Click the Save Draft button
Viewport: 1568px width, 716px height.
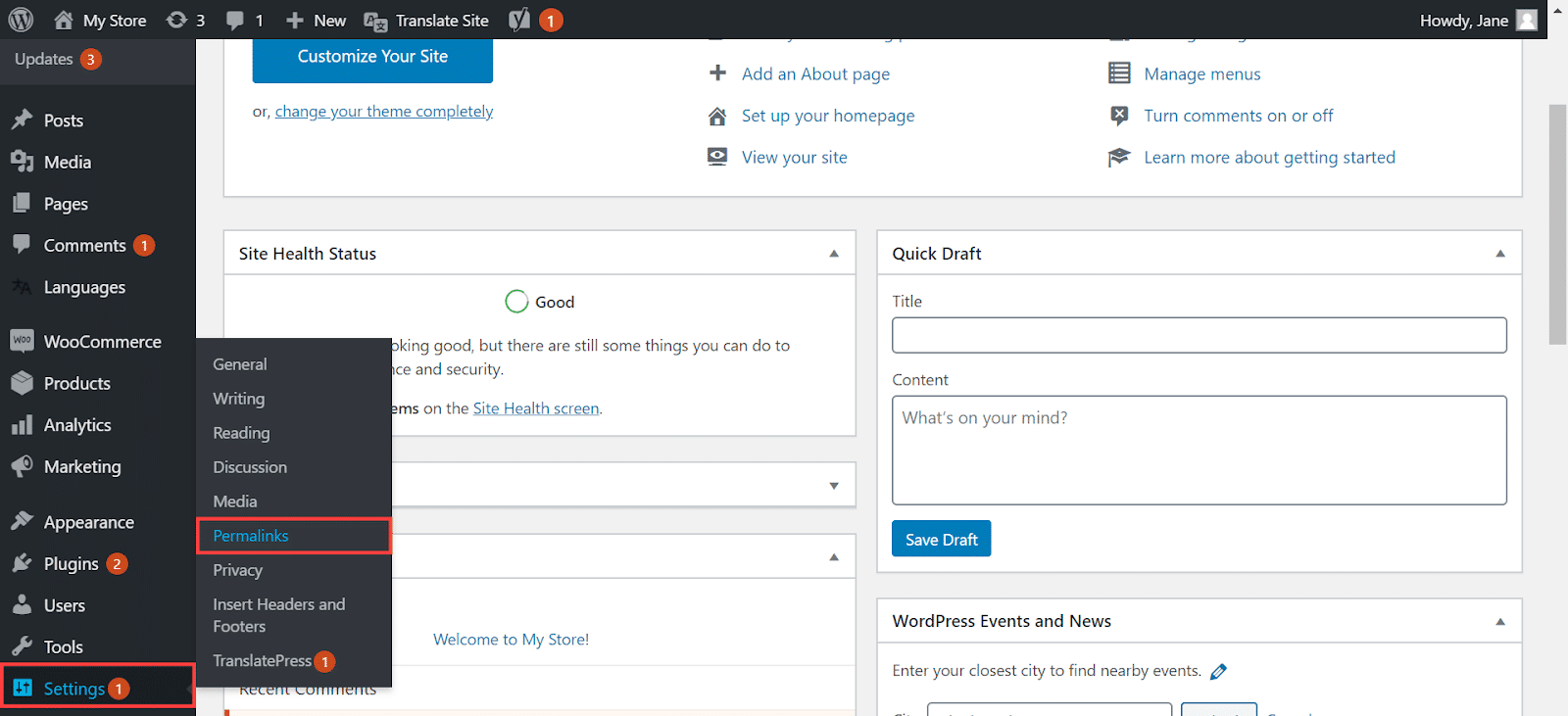(x=941, y=539)
